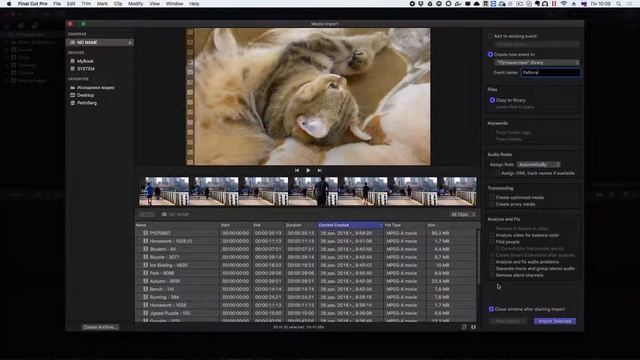Enable Separate mono and group stereo audio
640x360 pixels.
coord(492,269)
